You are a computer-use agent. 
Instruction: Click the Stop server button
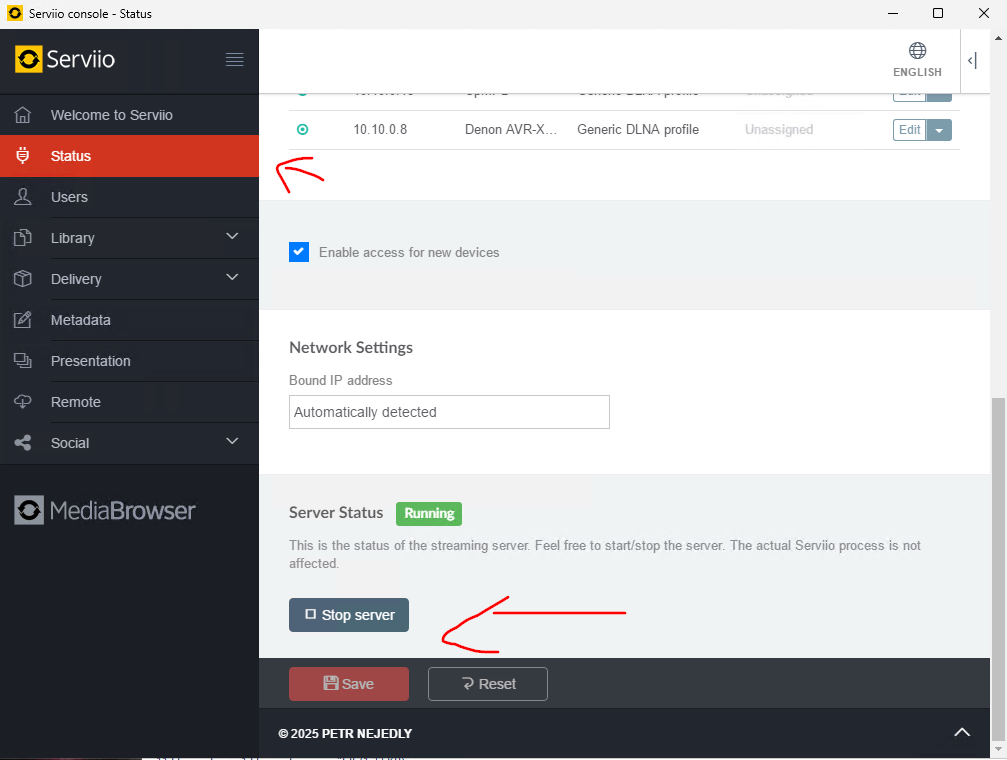349,615
